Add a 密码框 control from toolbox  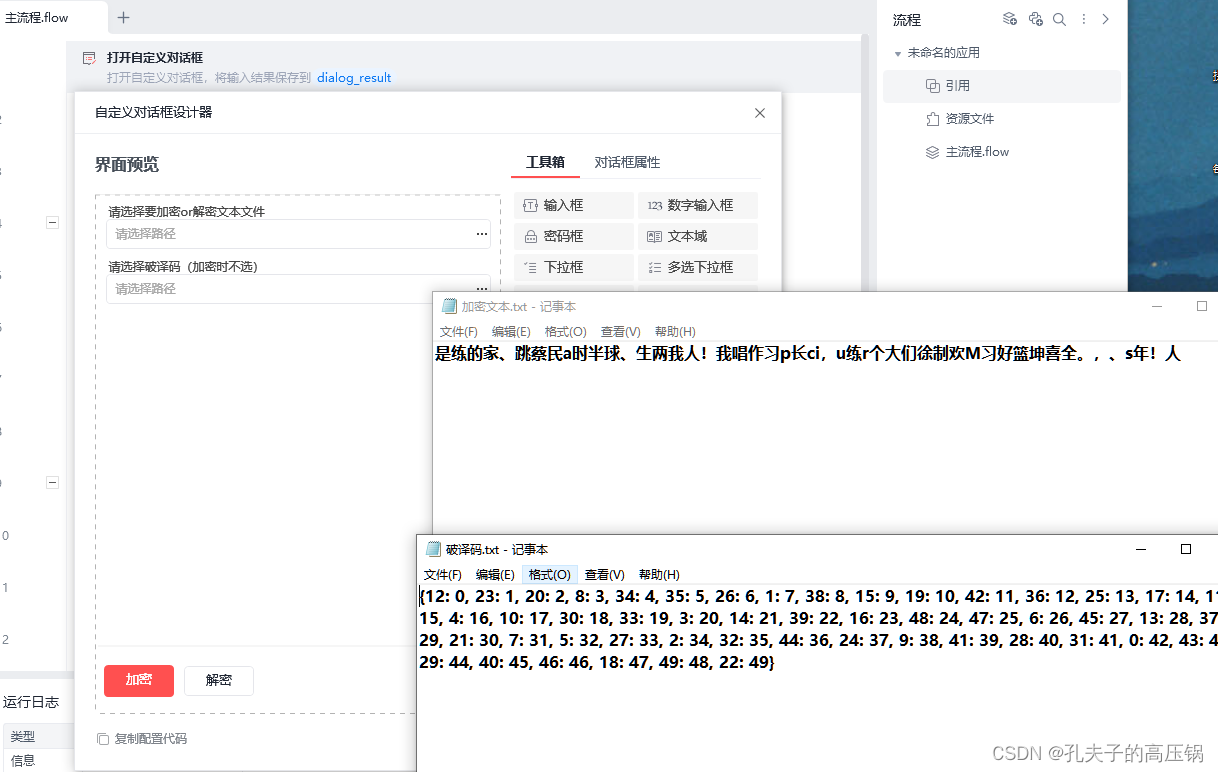pyautogui.click(x=573, y=236)
